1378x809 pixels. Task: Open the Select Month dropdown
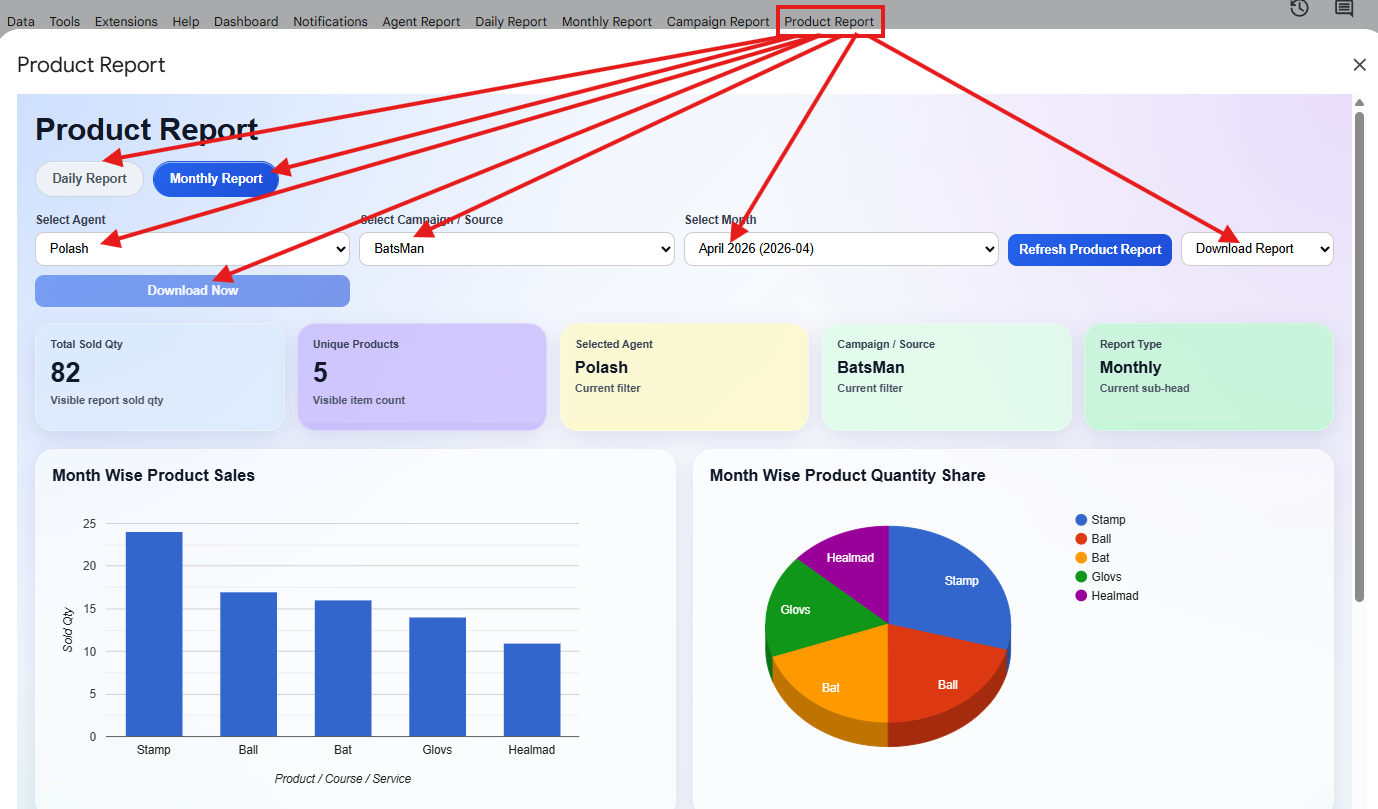pyautogui.click(x=841, y=249)
